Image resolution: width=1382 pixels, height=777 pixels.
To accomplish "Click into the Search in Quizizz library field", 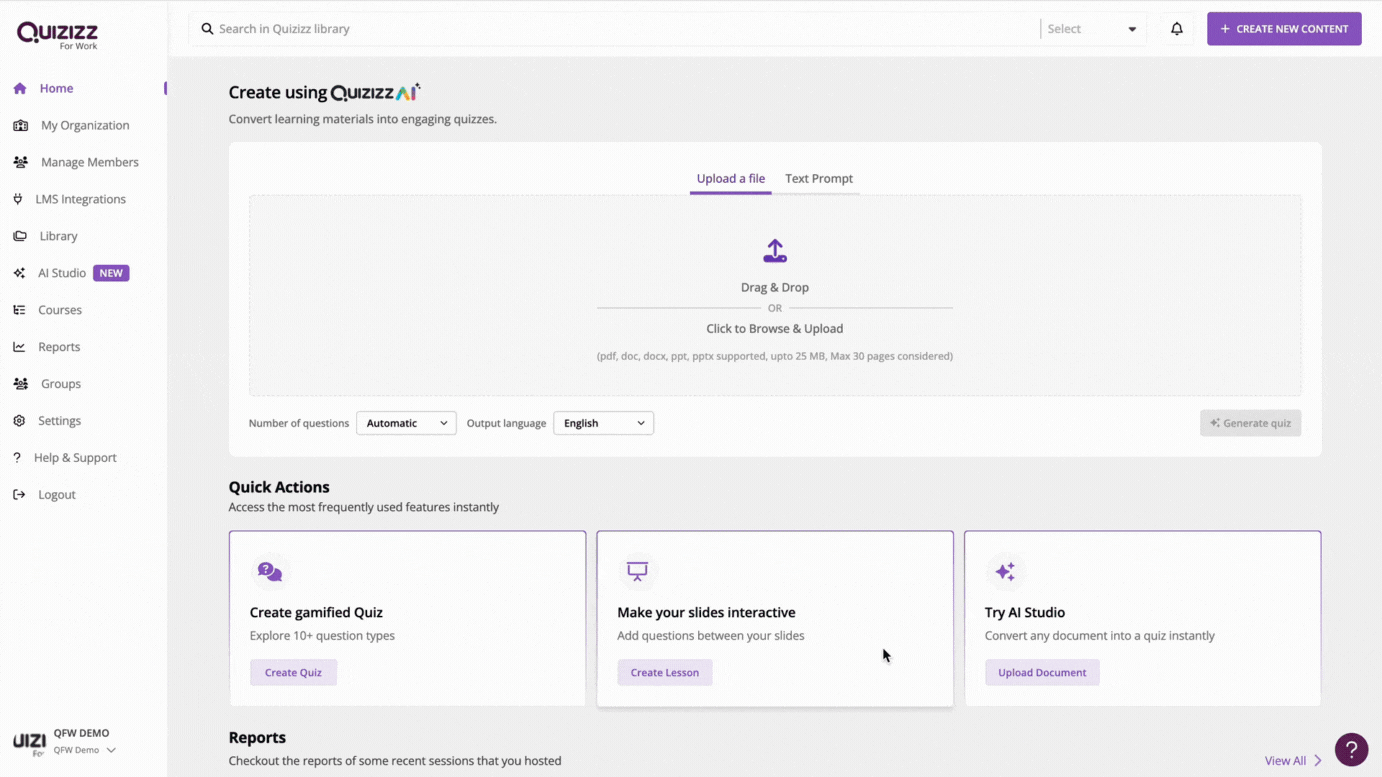I will (614, 29).
